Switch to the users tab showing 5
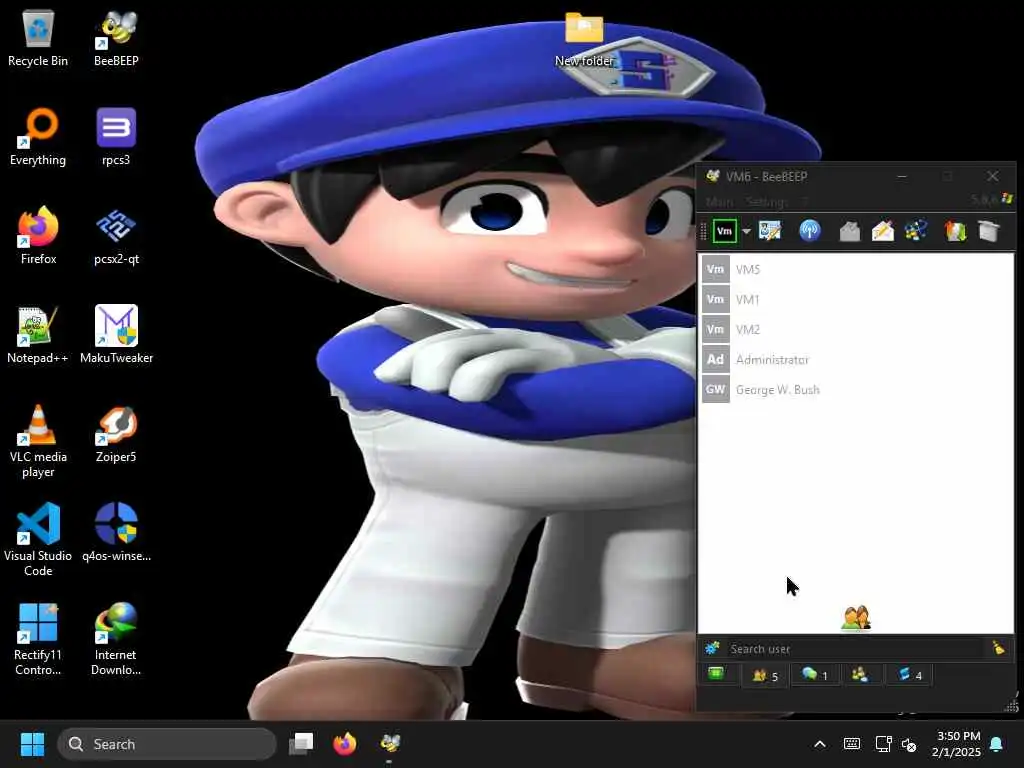 pos(765,675)
